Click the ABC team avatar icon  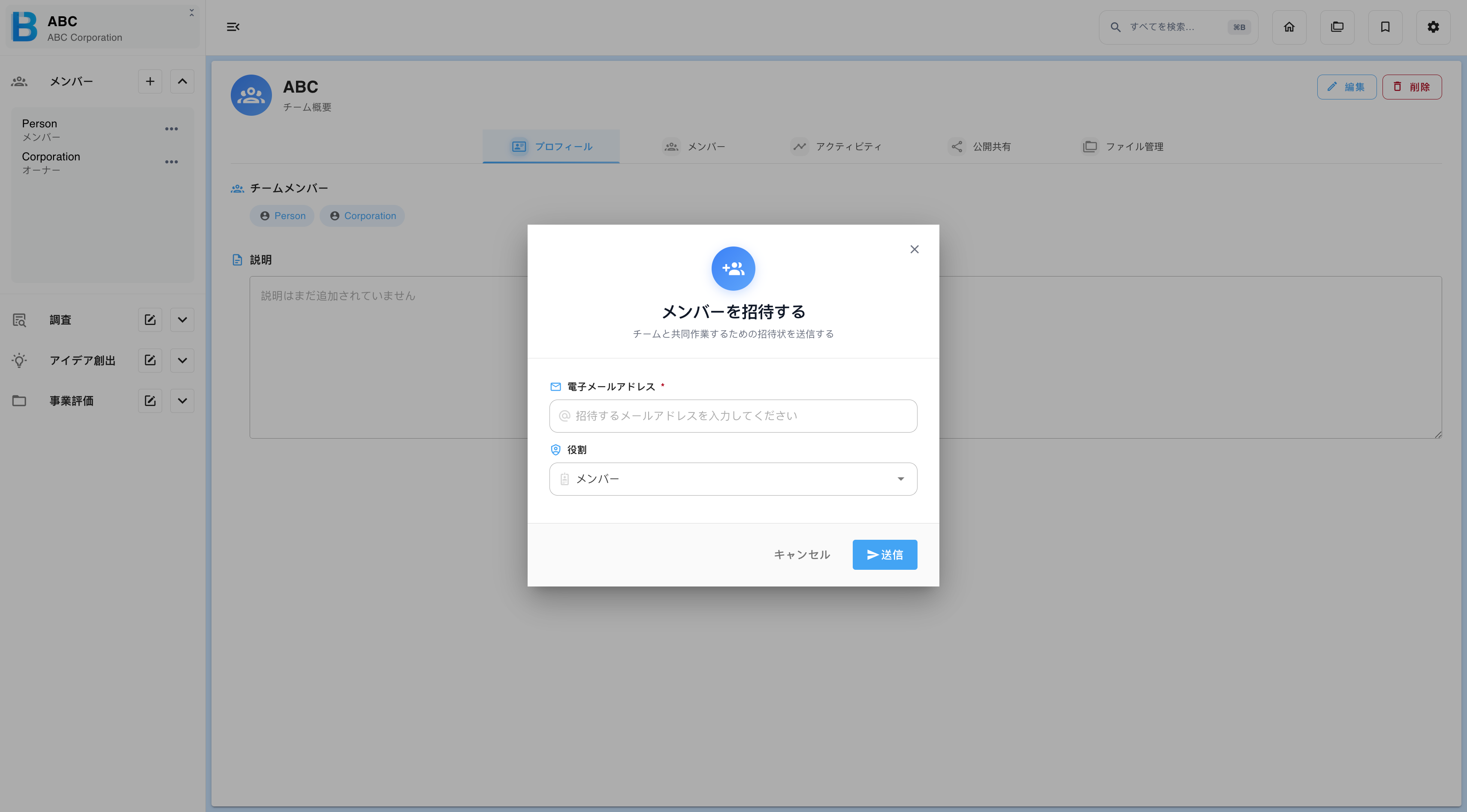(x=251, y=95)
